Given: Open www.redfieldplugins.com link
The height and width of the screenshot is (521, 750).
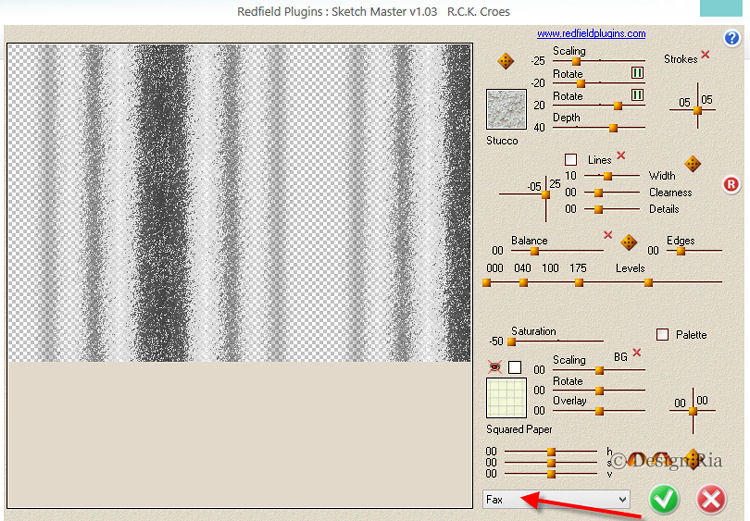Looking at the screenshot, I should [591, 33].
